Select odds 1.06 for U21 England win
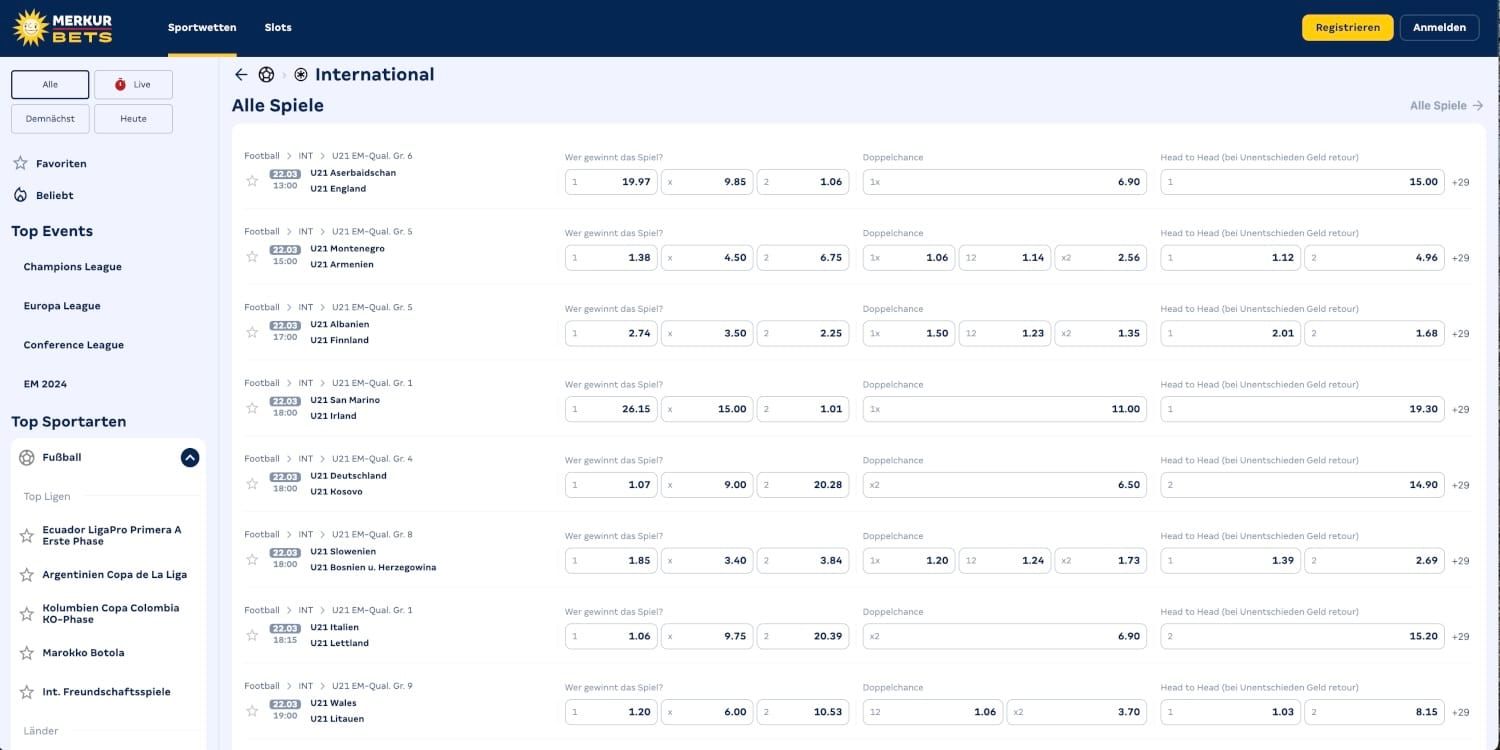This screenshot has width=1500, height=750. click(802, 181)
